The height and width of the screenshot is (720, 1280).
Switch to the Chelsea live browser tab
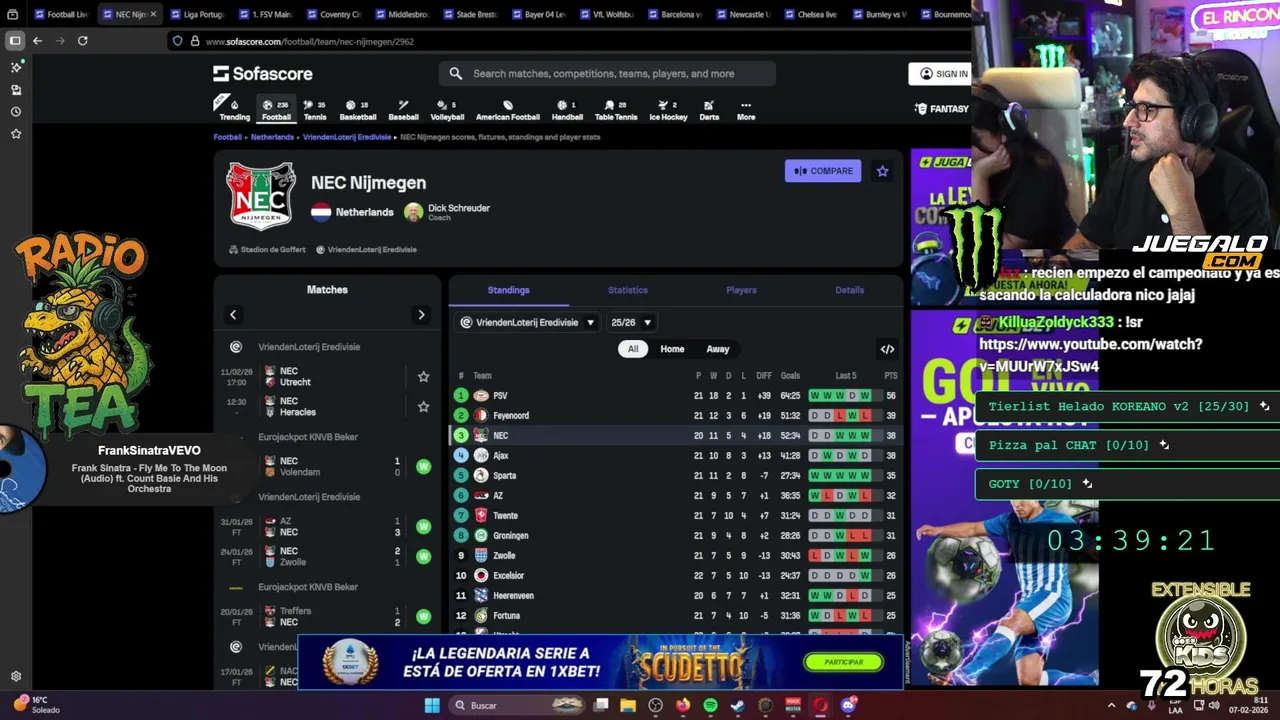[809, 14]
